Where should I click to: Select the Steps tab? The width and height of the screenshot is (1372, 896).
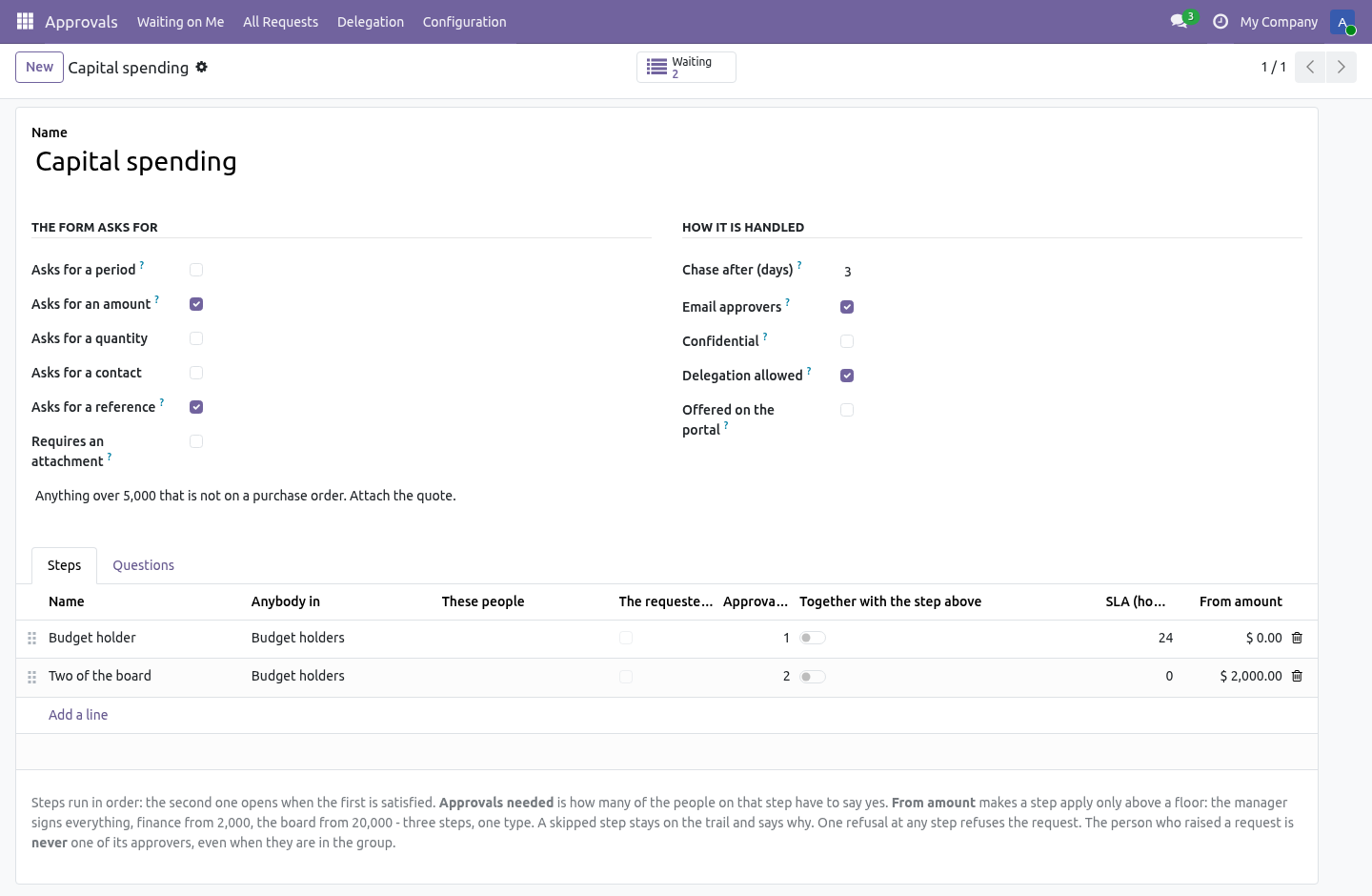pyautogui.click(x=64, y=565)
